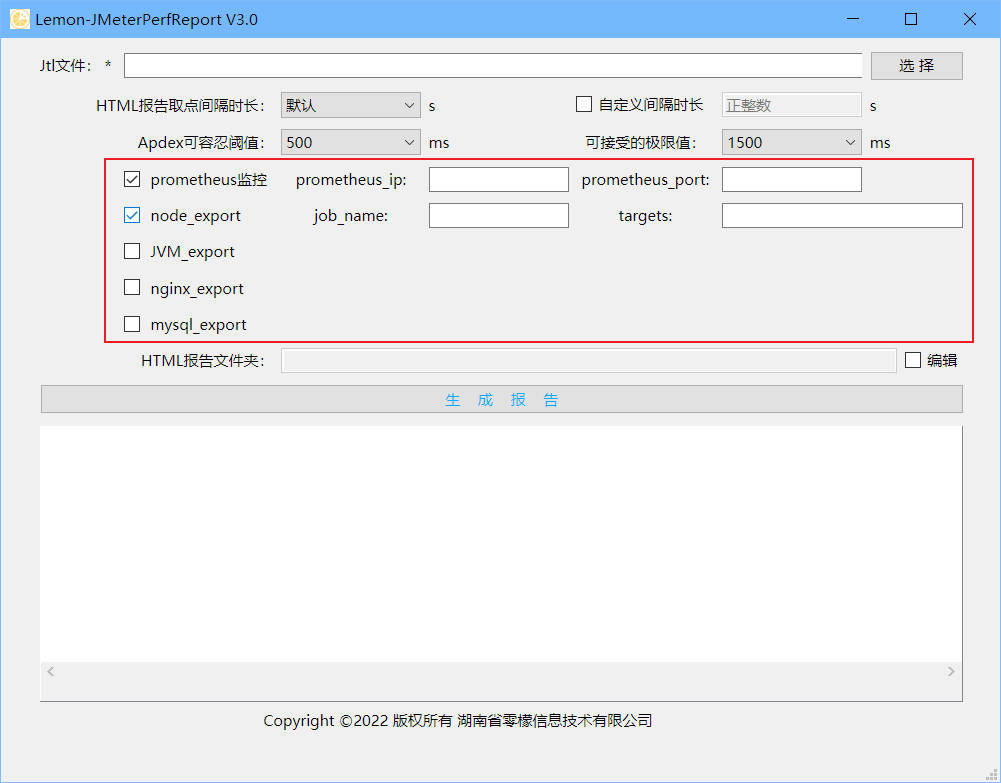Click the window title 'Lemon-JMeterPerfReport V3.0'
This screenshot has height=783, width=1001.
tap(146, 20)
